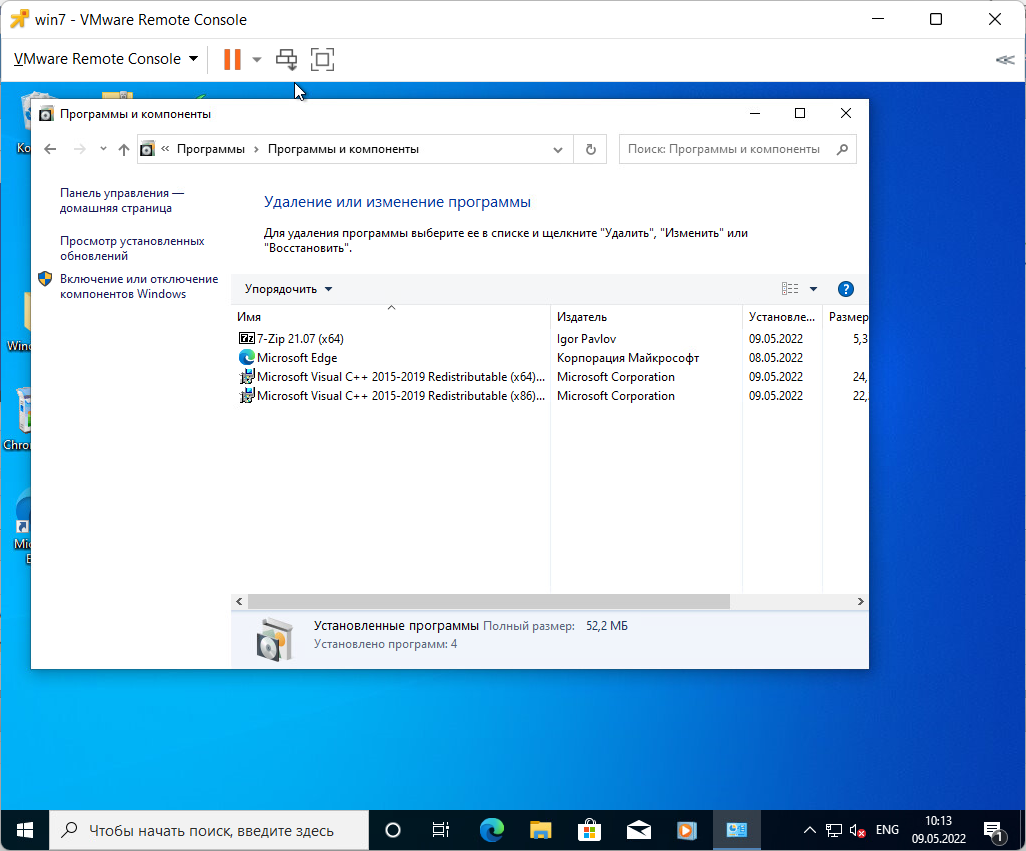
Task: Click the Igor Pavlov publisher cell
Action: [586, 339]
